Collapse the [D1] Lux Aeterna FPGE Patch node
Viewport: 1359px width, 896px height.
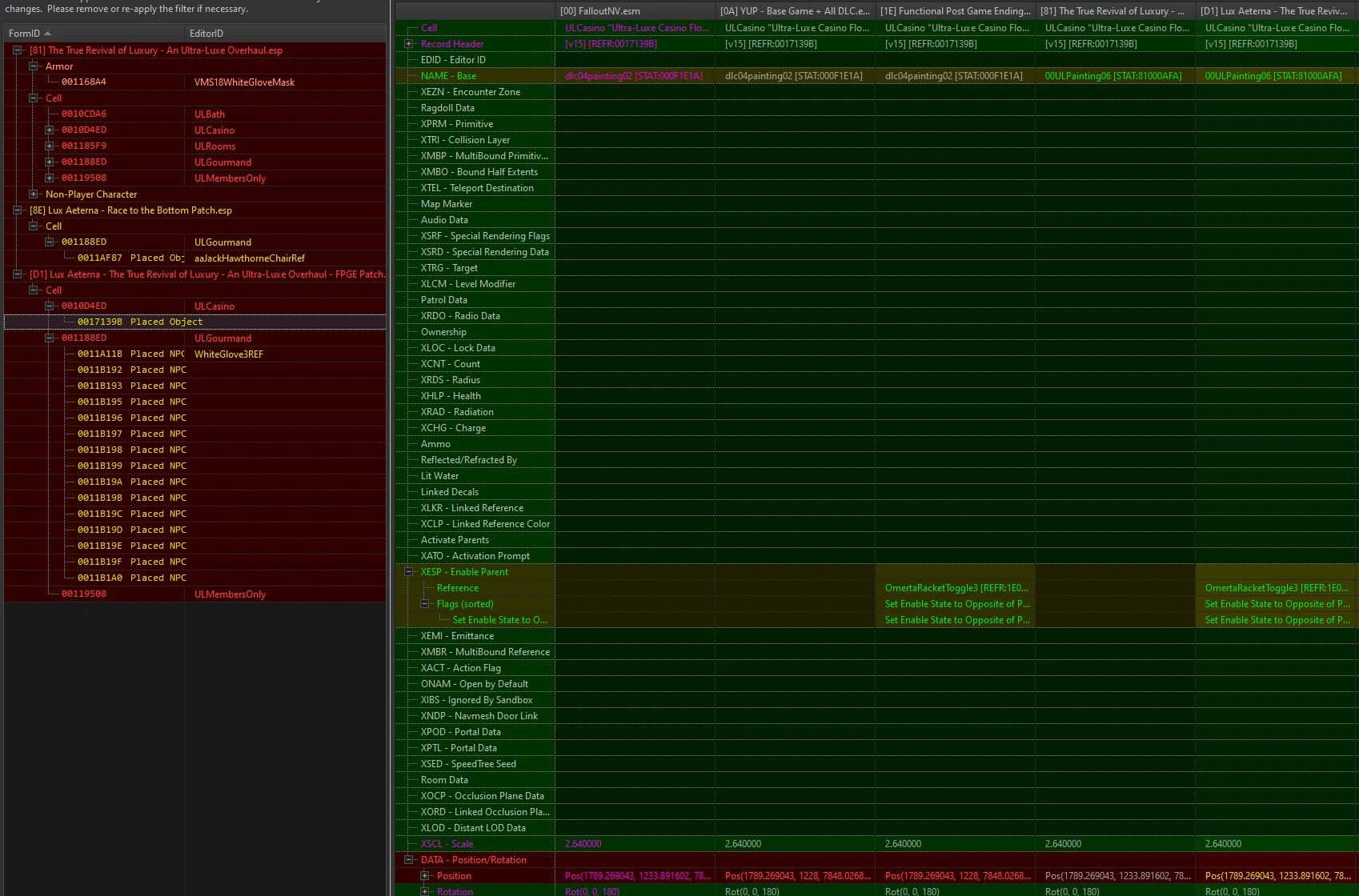coord(17,274)
